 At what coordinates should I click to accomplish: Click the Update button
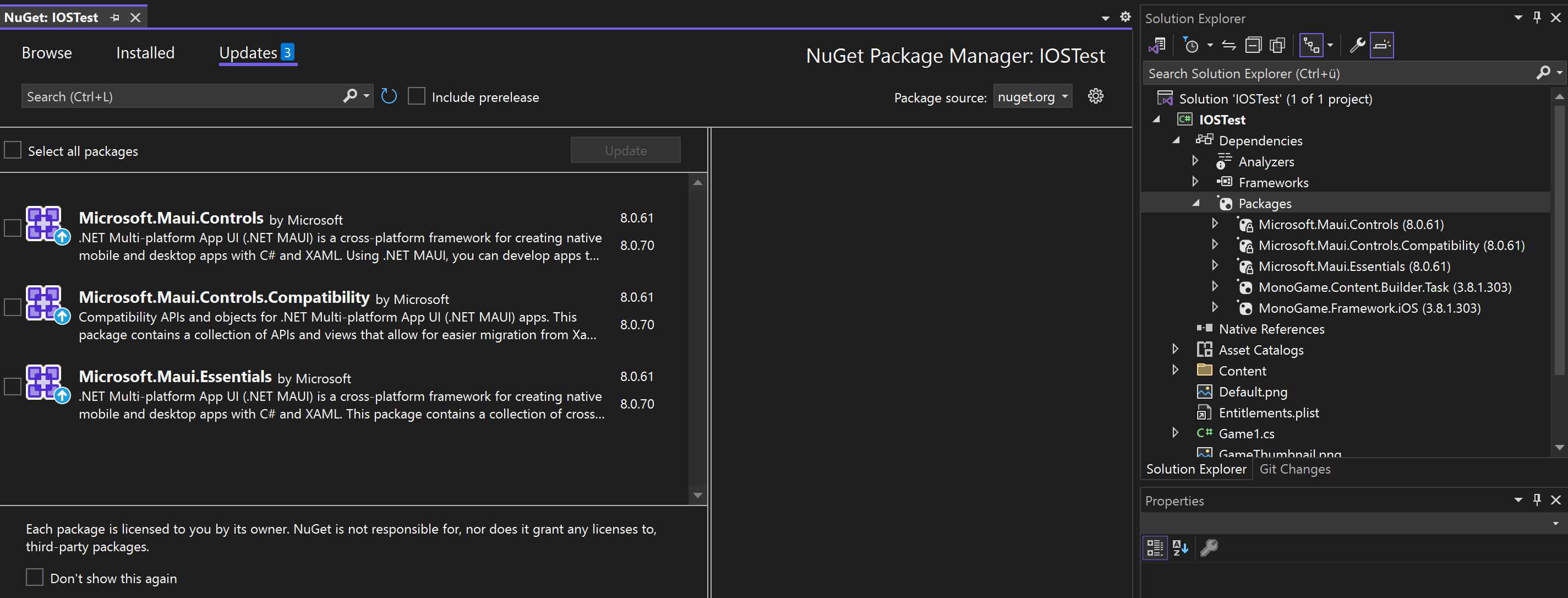pyautogui.click(x=626, y=150)
